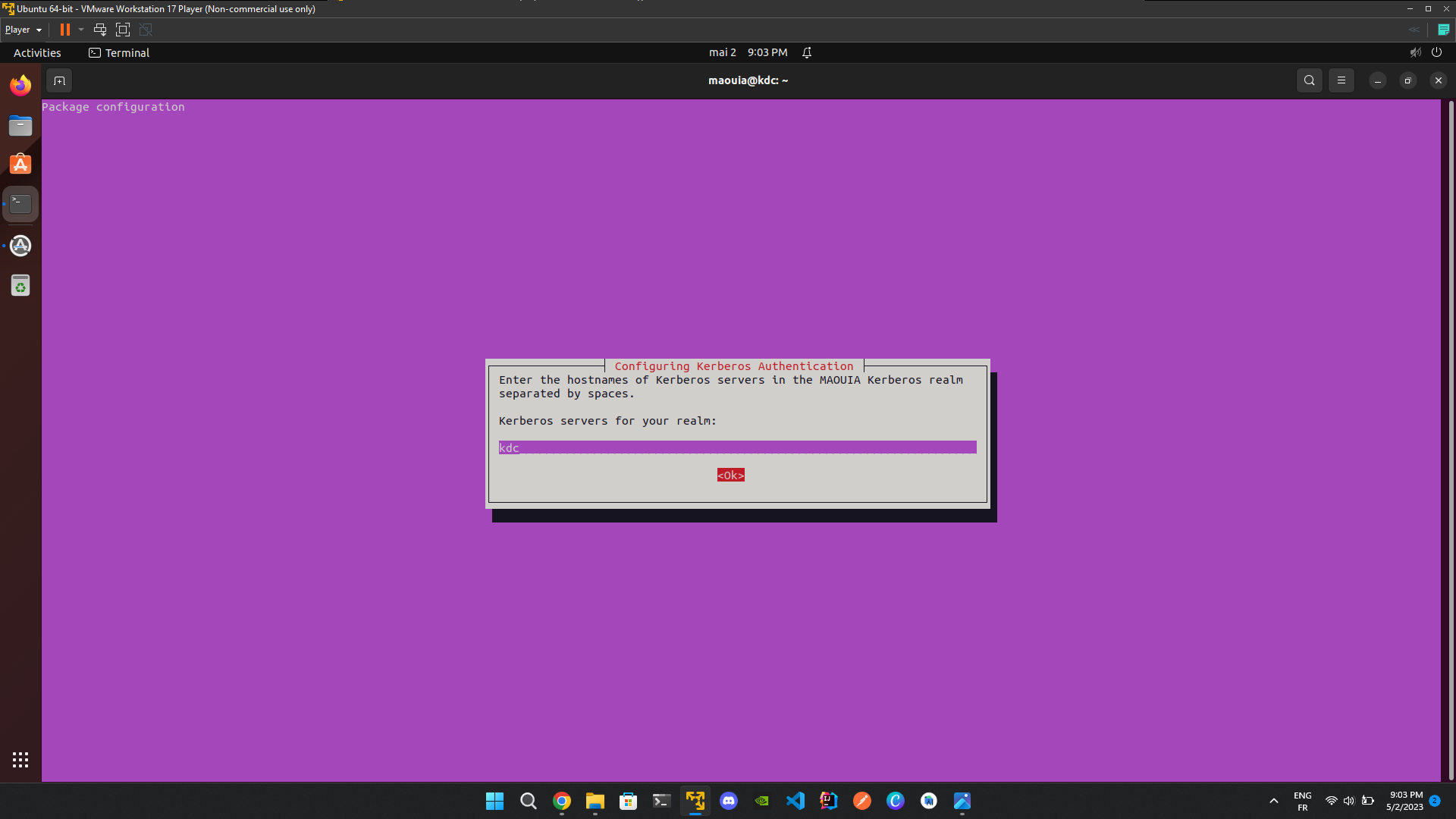Open the terminal hamburger menu
This screenshot has width=1456, height=819.
[x=1341, y=80]
